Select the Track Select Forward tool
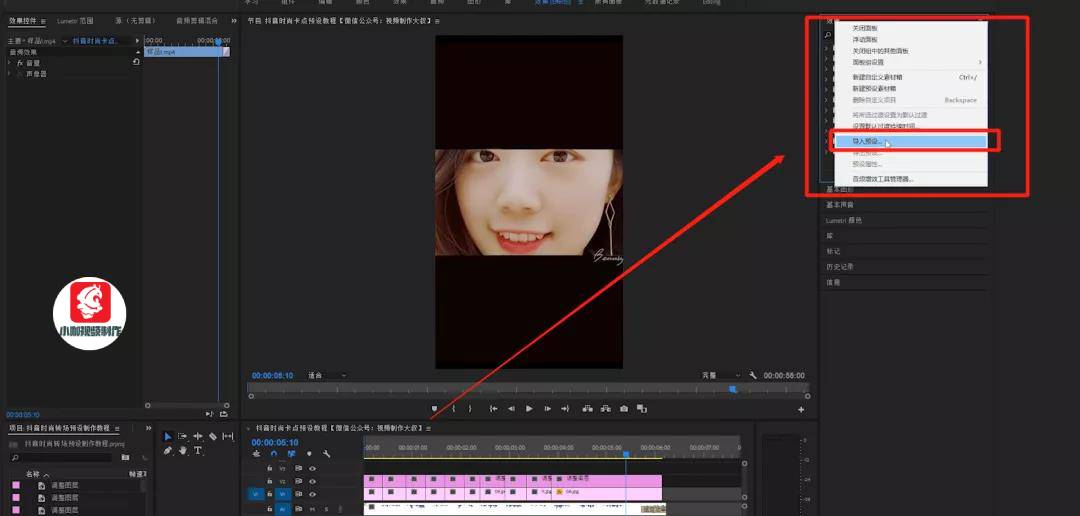Viewport: 1080px width, 516px height. tap(183, 437)
